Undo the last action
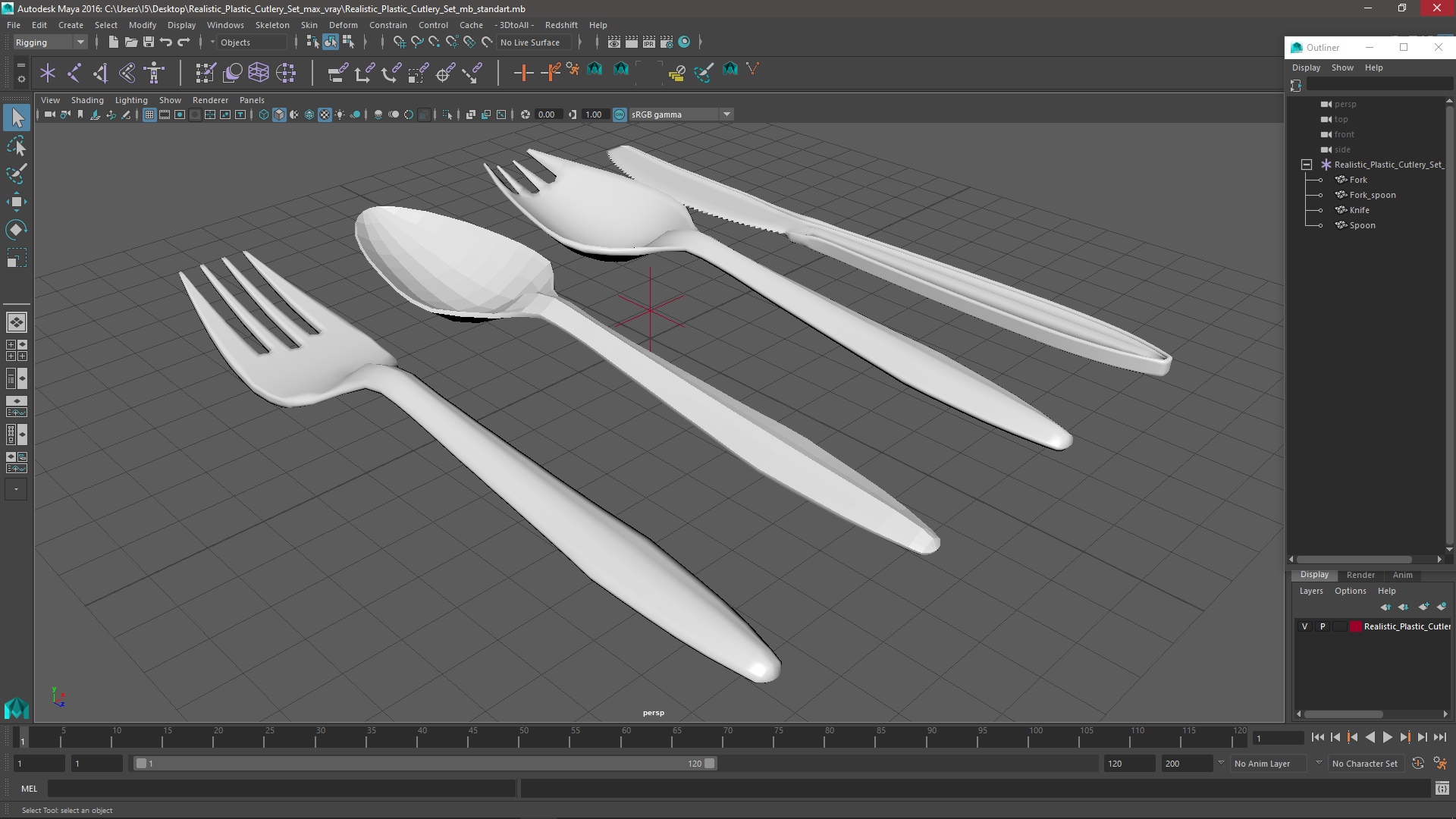Viewport: 1456px width, 819px height. [166, 42]
